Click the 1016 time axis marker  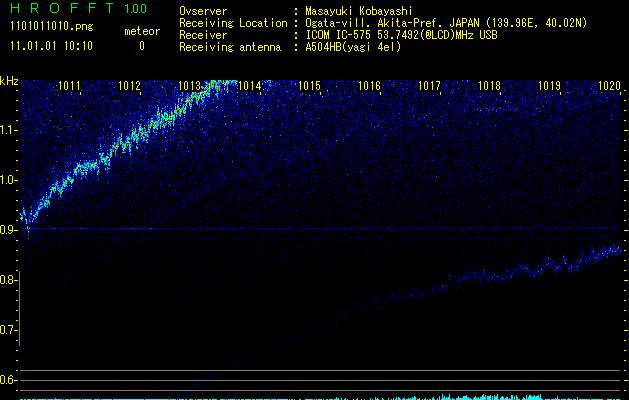[x=369, y=86]
